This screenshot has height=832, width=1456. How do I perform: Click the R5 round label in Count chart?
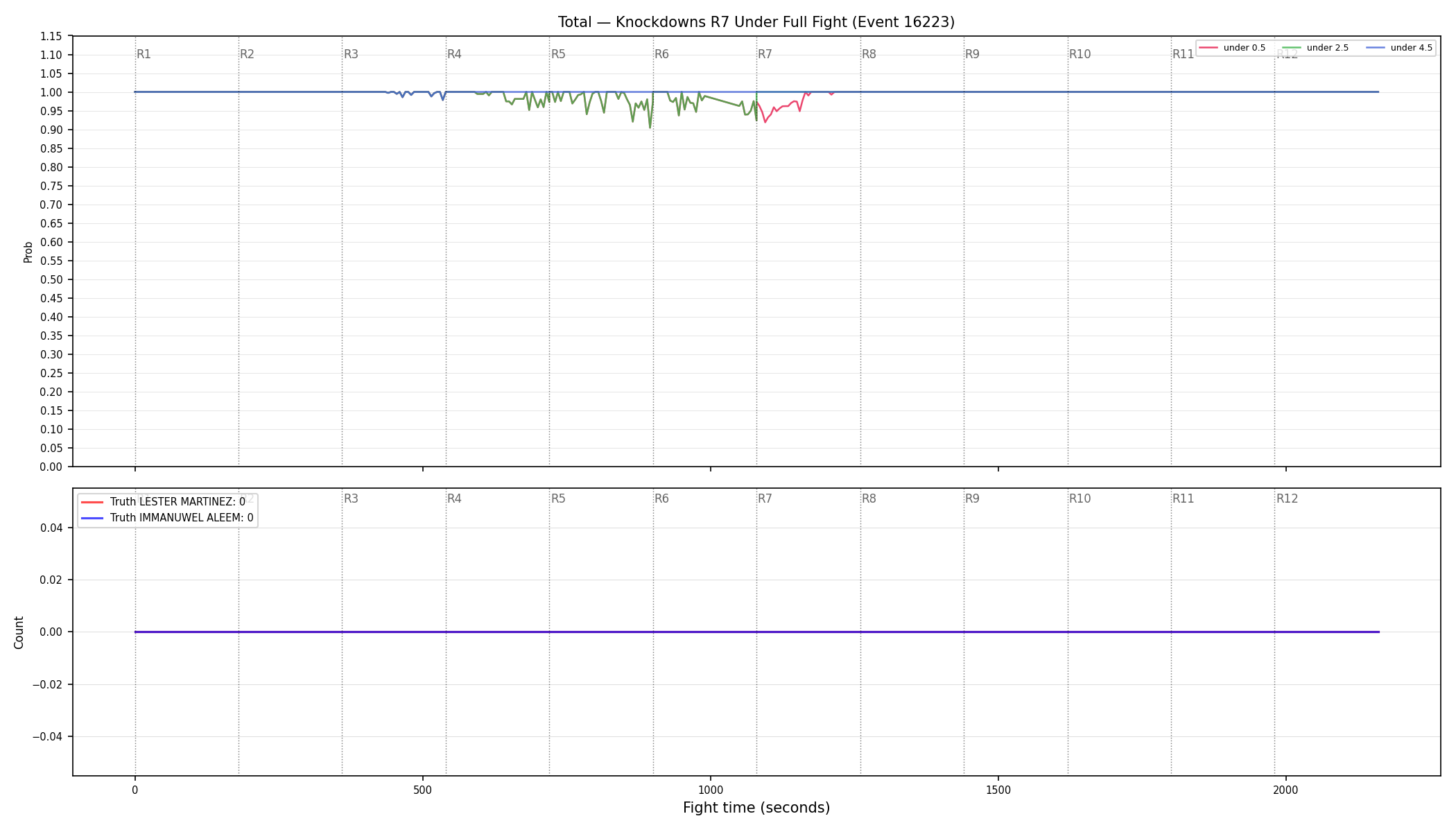click(x=558, y=499)
